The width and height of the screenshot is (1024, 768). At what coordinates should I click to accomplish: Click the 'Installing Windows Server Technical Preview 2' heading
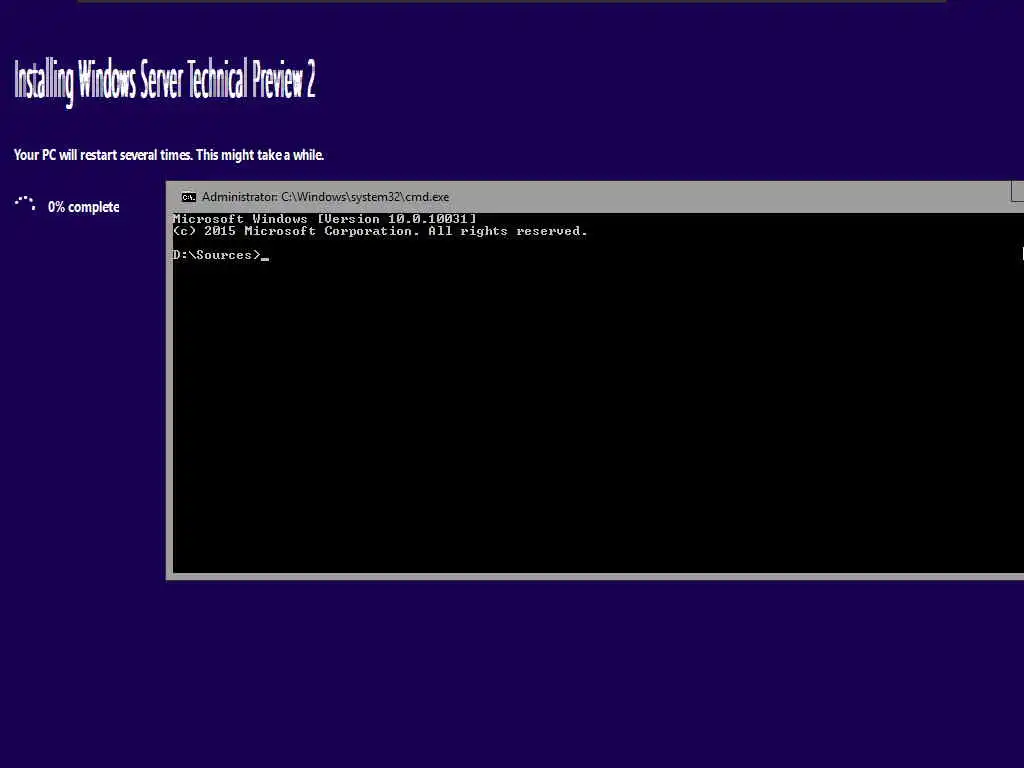[x=165, y=80]
